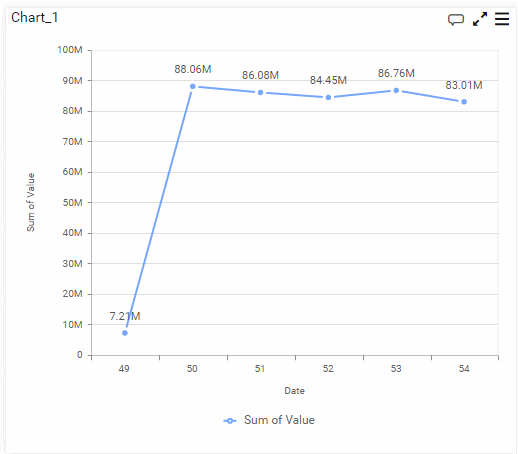The height and width of the screenshot is (454, 518).
Task: Open the comment bubble icon
Action: click(455, 20)
